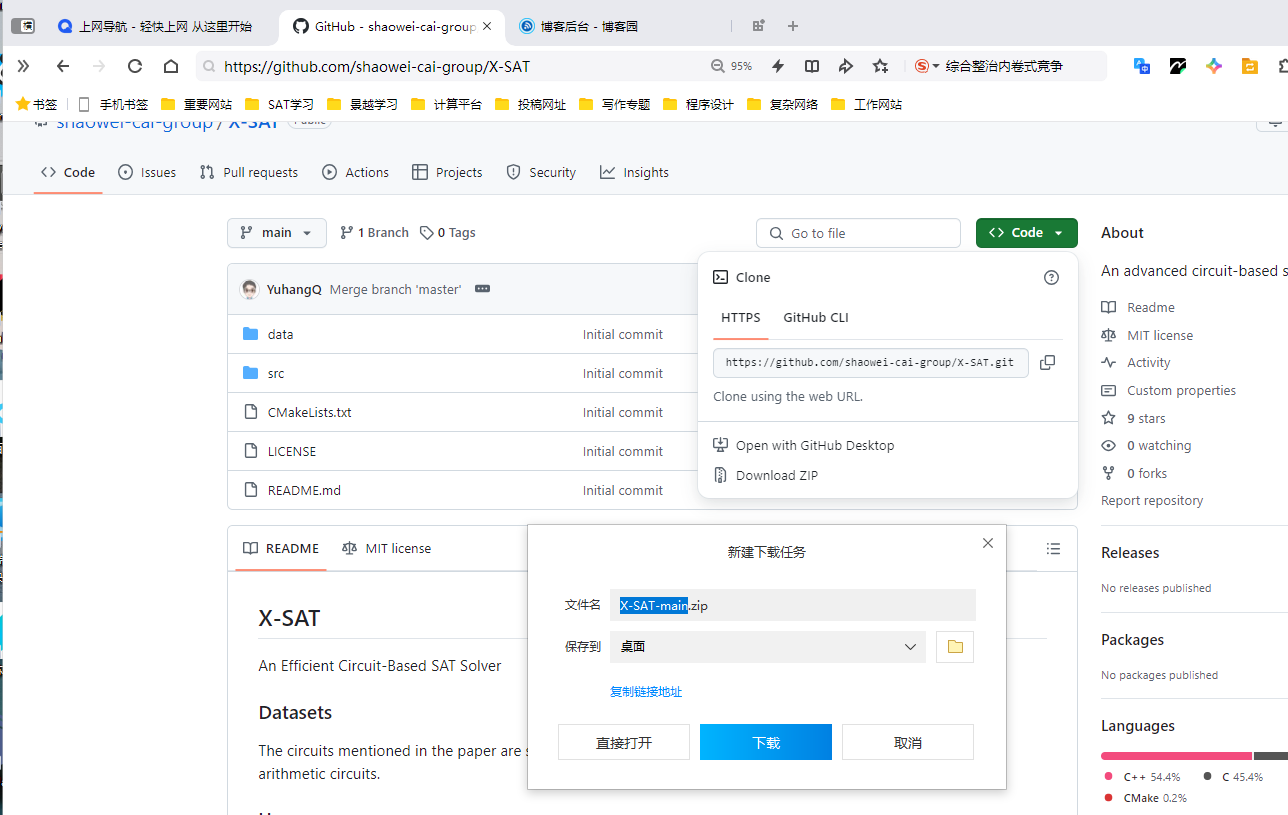This screenshot has height=815, width=1288.
Task: Select the MIT license readme tab
Action: pos(387,548)
